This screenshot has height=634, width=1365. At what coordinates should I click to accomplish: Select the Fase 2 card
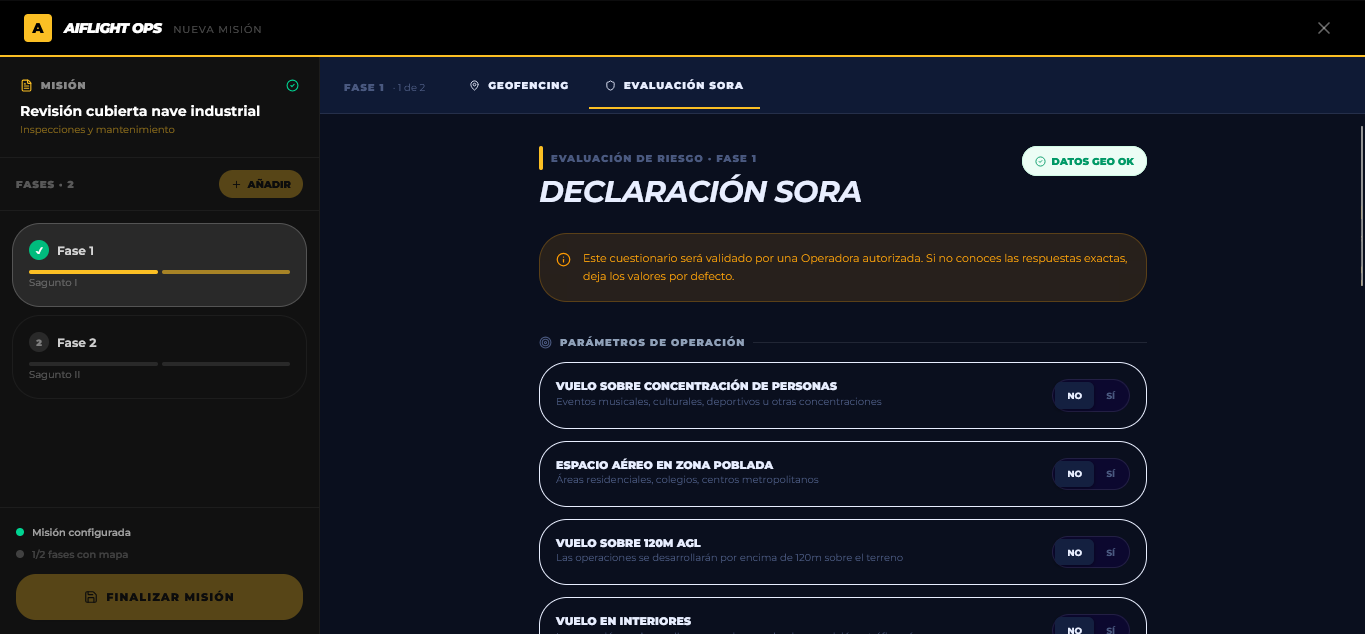[159, 357]
